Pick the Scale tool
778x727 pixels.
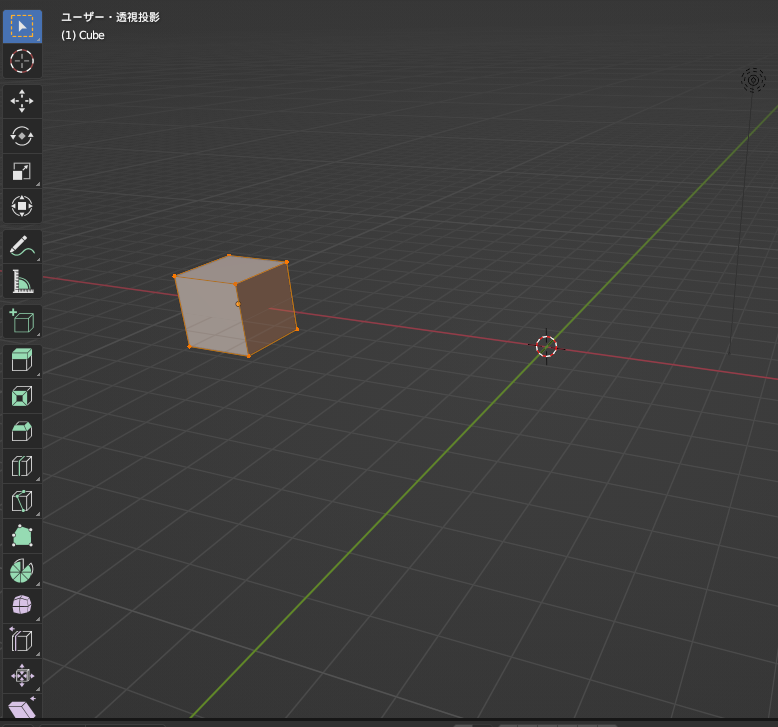[x=22, y=171]
